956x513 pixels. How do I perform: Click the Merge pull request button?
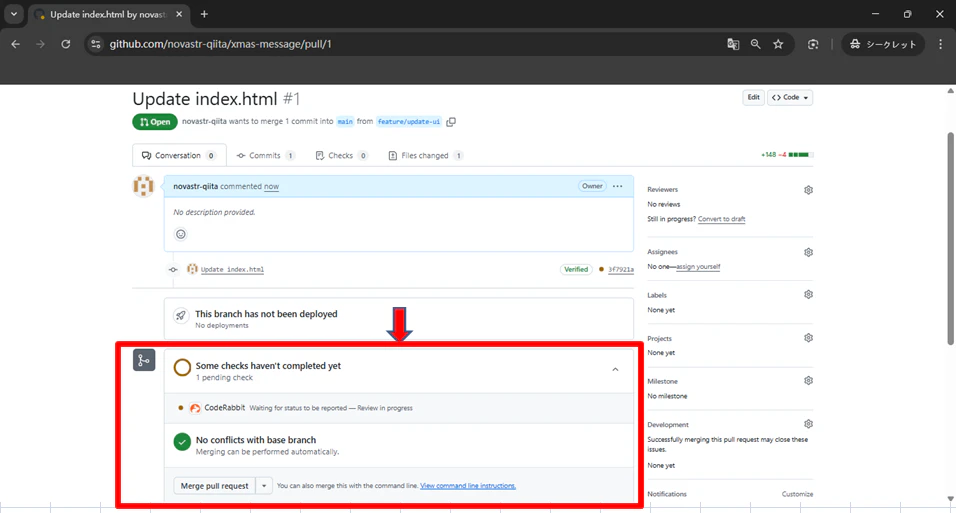click(x=215, y=486)
